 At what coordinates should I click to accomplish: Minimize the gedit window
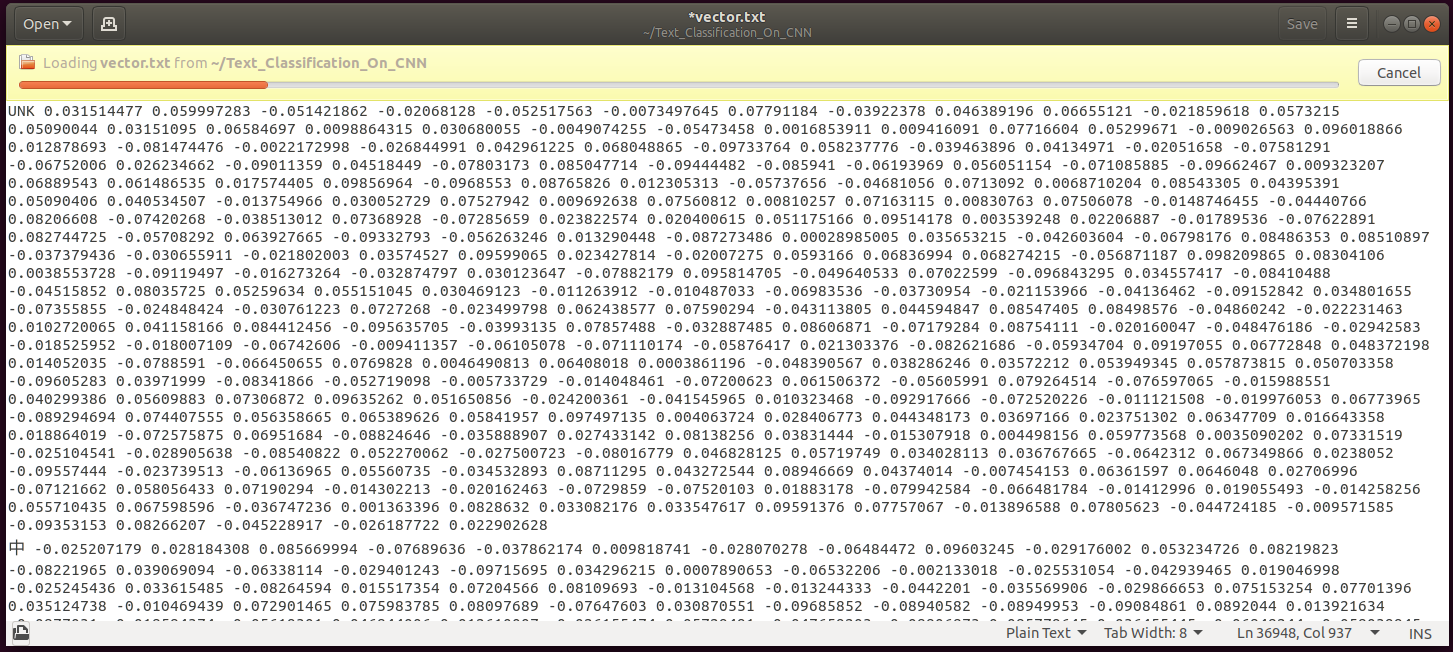coord(1392,24)
